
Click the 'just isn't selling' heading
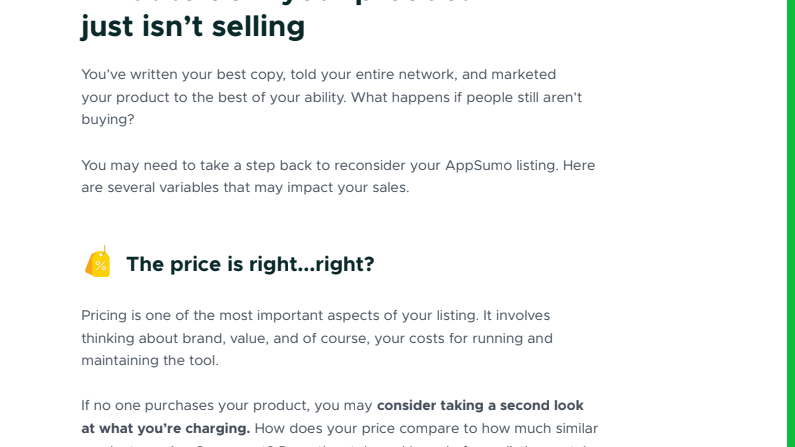[x=193, y=26]
